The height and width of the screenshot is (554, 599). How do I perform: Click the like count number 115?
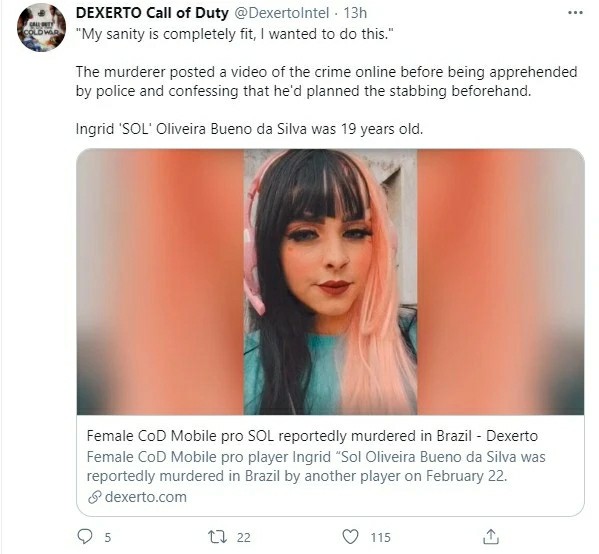coord(380,538)
